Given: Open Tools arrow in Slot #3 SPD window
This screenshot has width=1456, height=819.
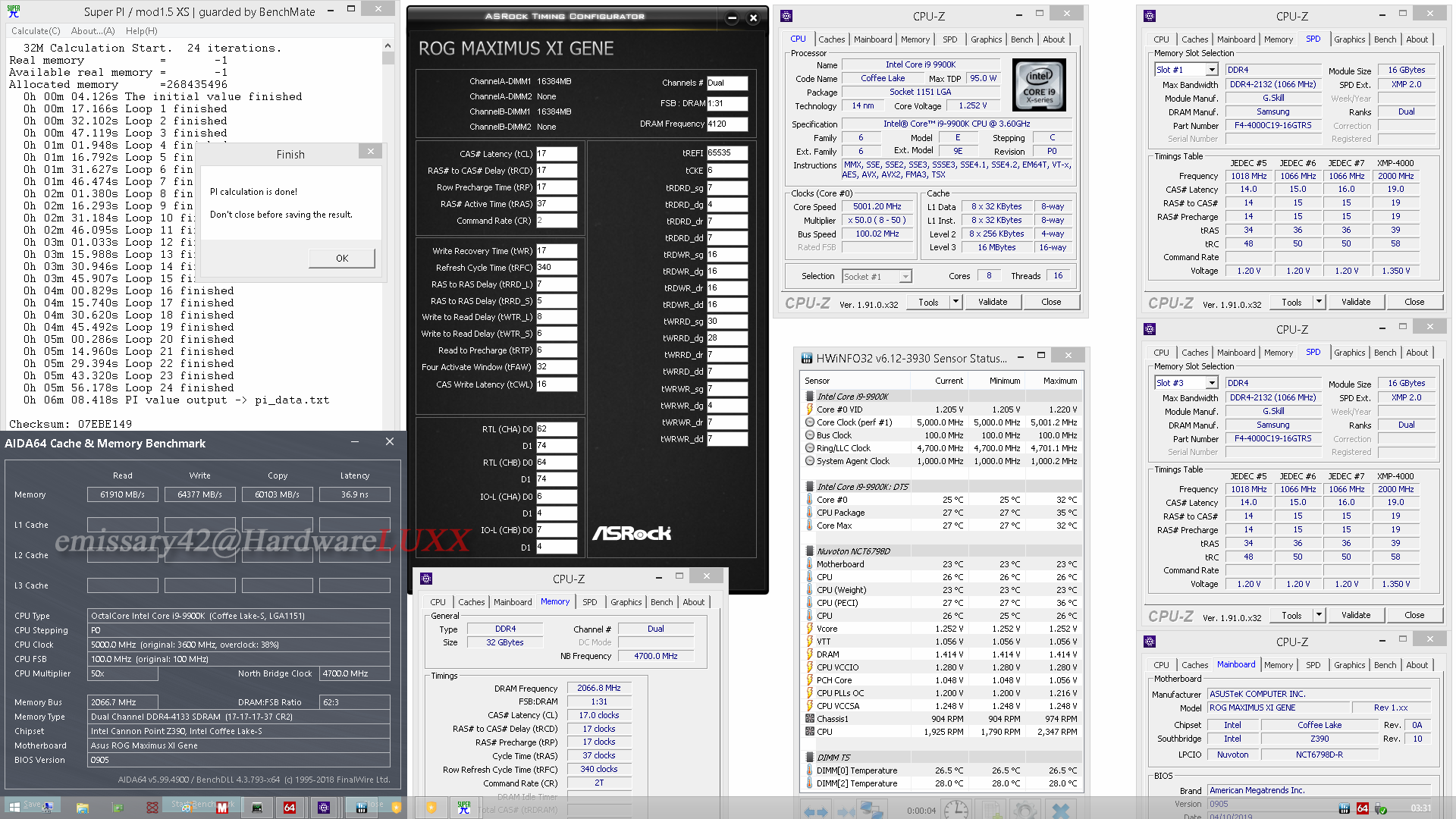Looking at the screenshot, I should point(1319,615).
